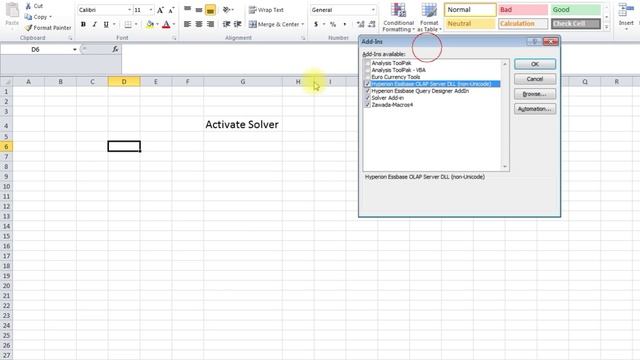
Task: Apply middle vertical alignment
Action: click(199, 10)
